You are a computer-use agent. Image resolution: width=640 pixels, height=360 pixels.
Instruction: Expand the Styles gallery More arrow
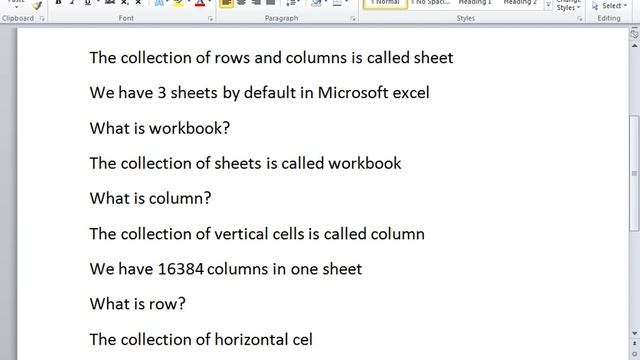tap(549, 5)
